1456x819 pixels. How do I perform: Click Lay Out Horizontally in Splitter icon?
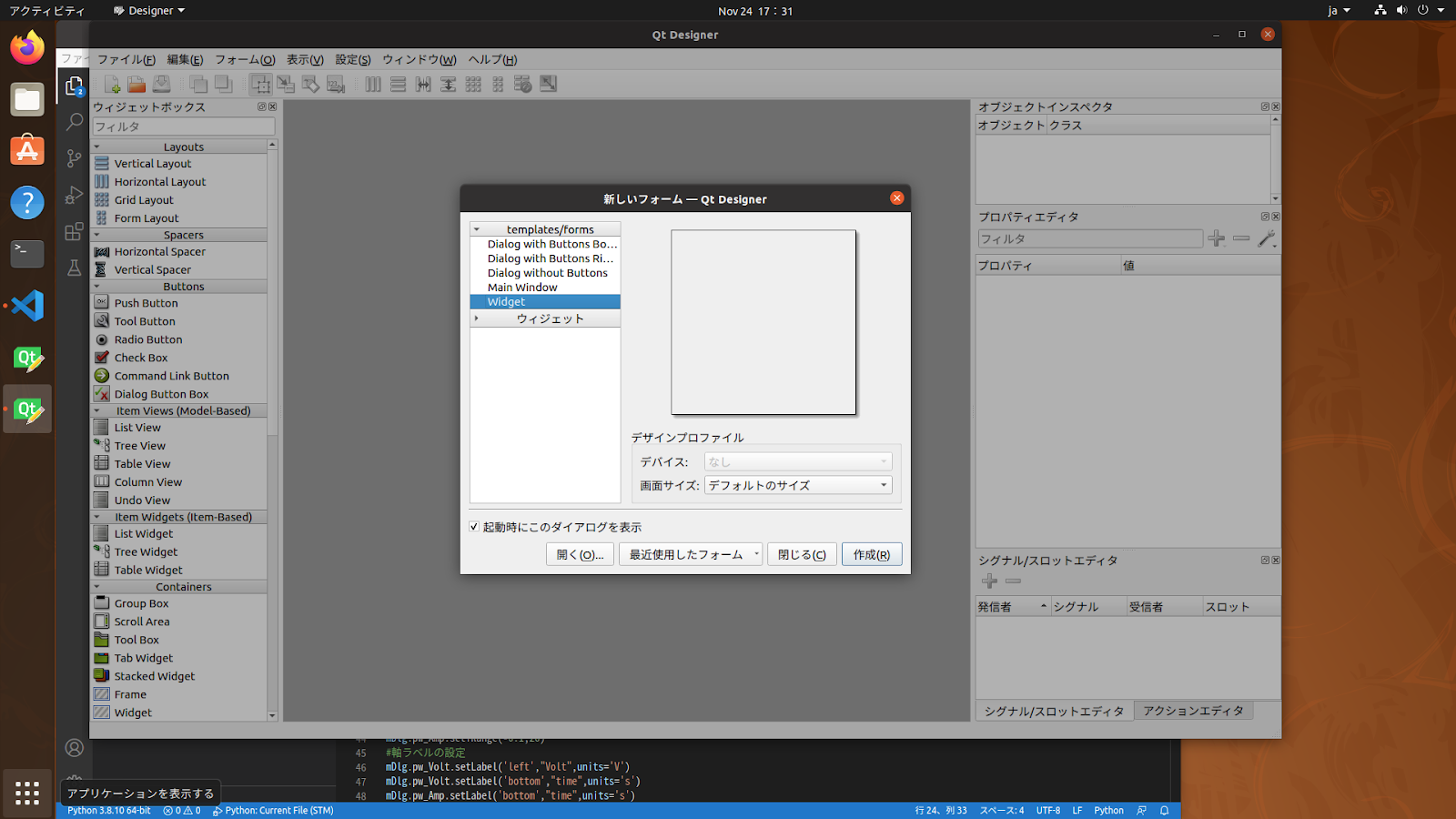[x=423, y=85]
